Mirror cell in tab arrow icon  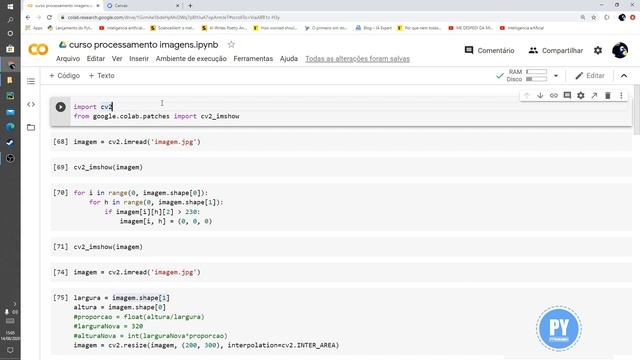tap(594, 96)
